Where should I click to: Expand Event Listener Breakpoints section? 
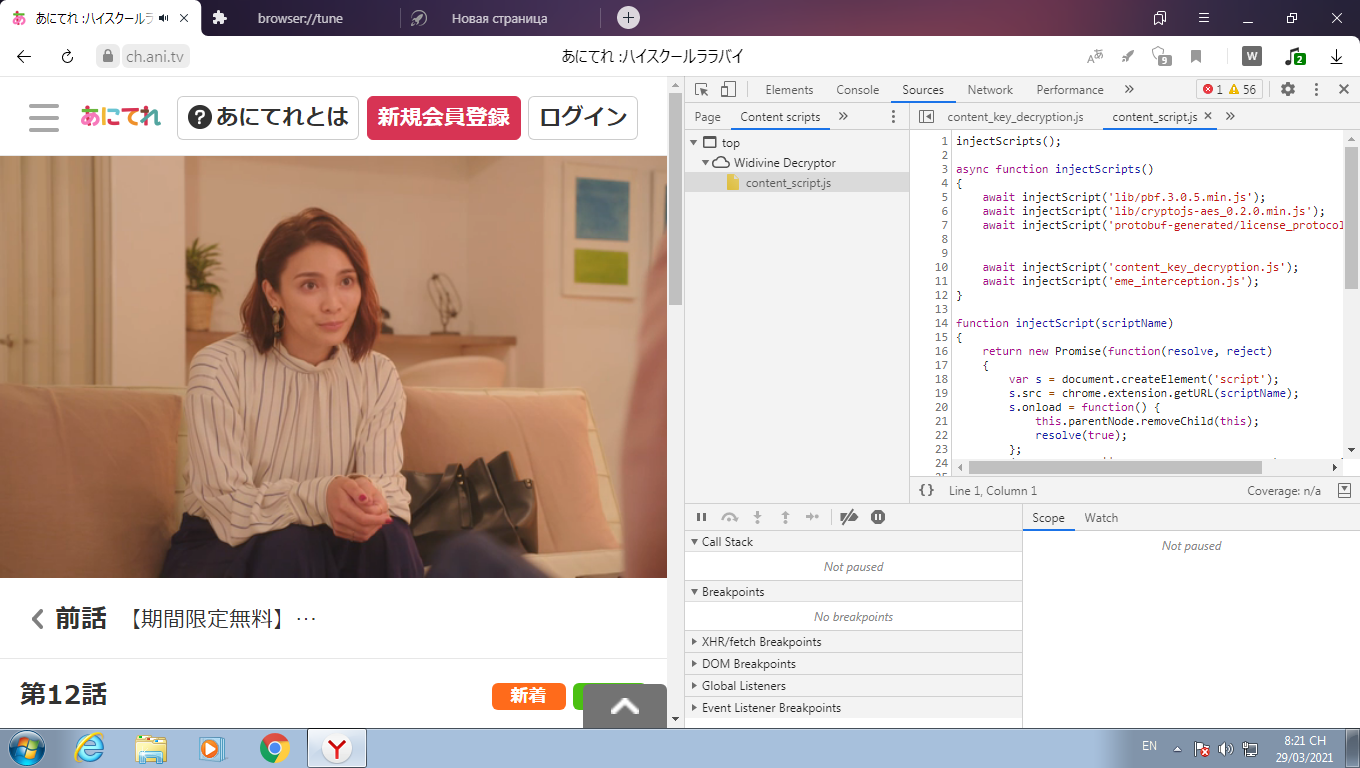click(x=770, y=707)
